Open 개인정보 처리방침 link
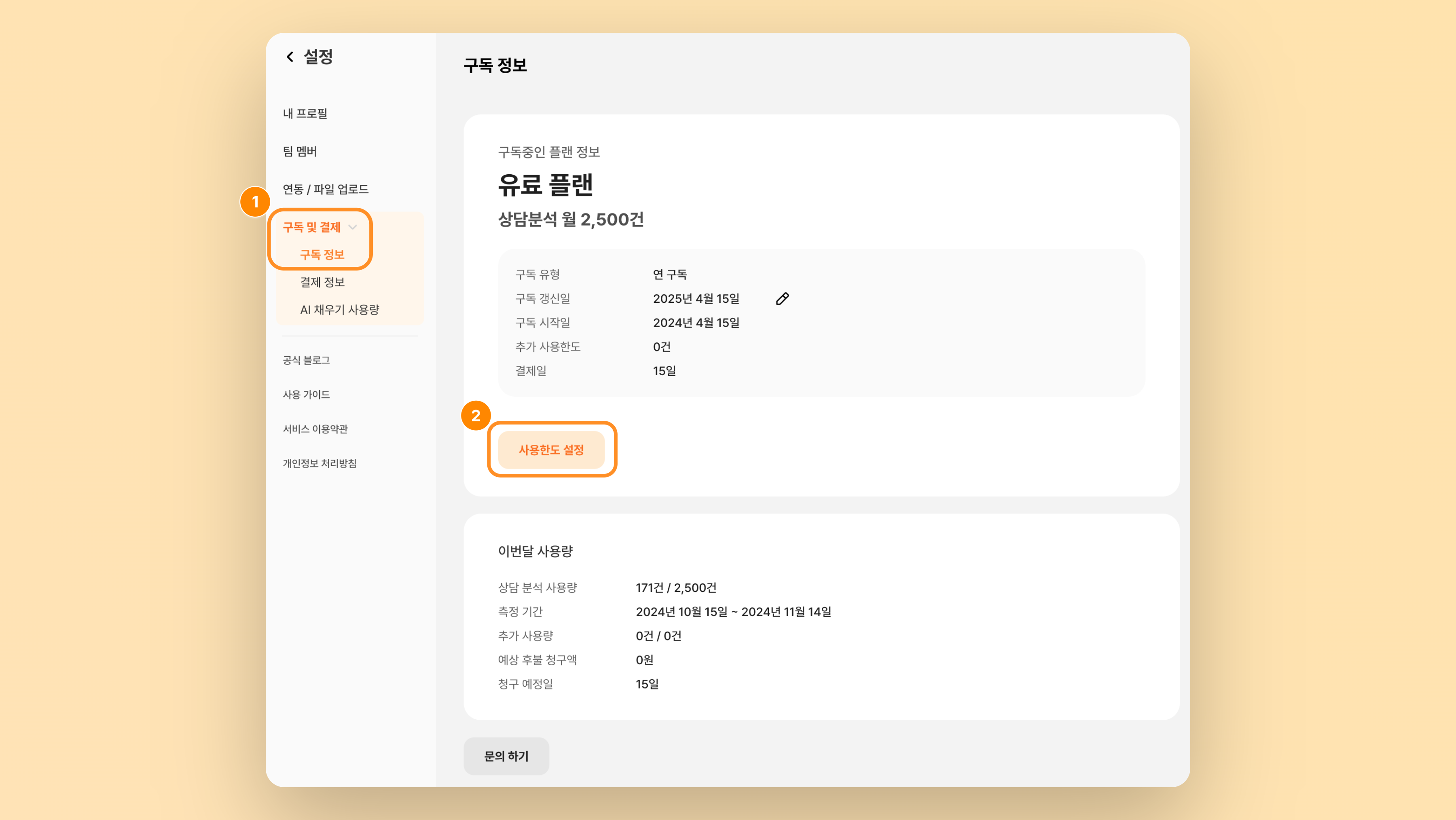 point(320,463)
